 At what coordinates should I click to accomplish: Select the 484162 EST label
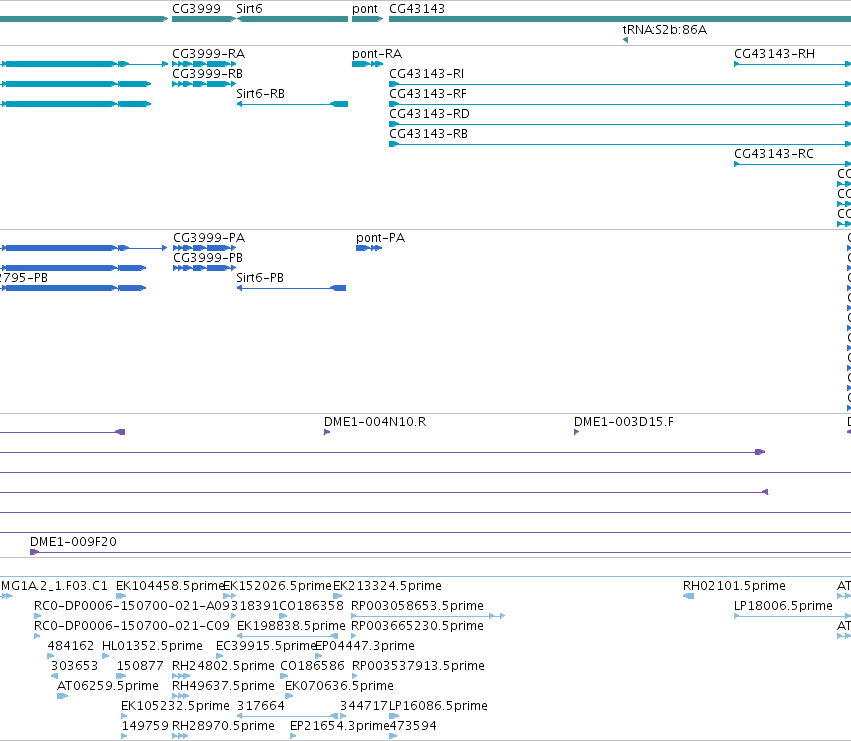(71, 646)
